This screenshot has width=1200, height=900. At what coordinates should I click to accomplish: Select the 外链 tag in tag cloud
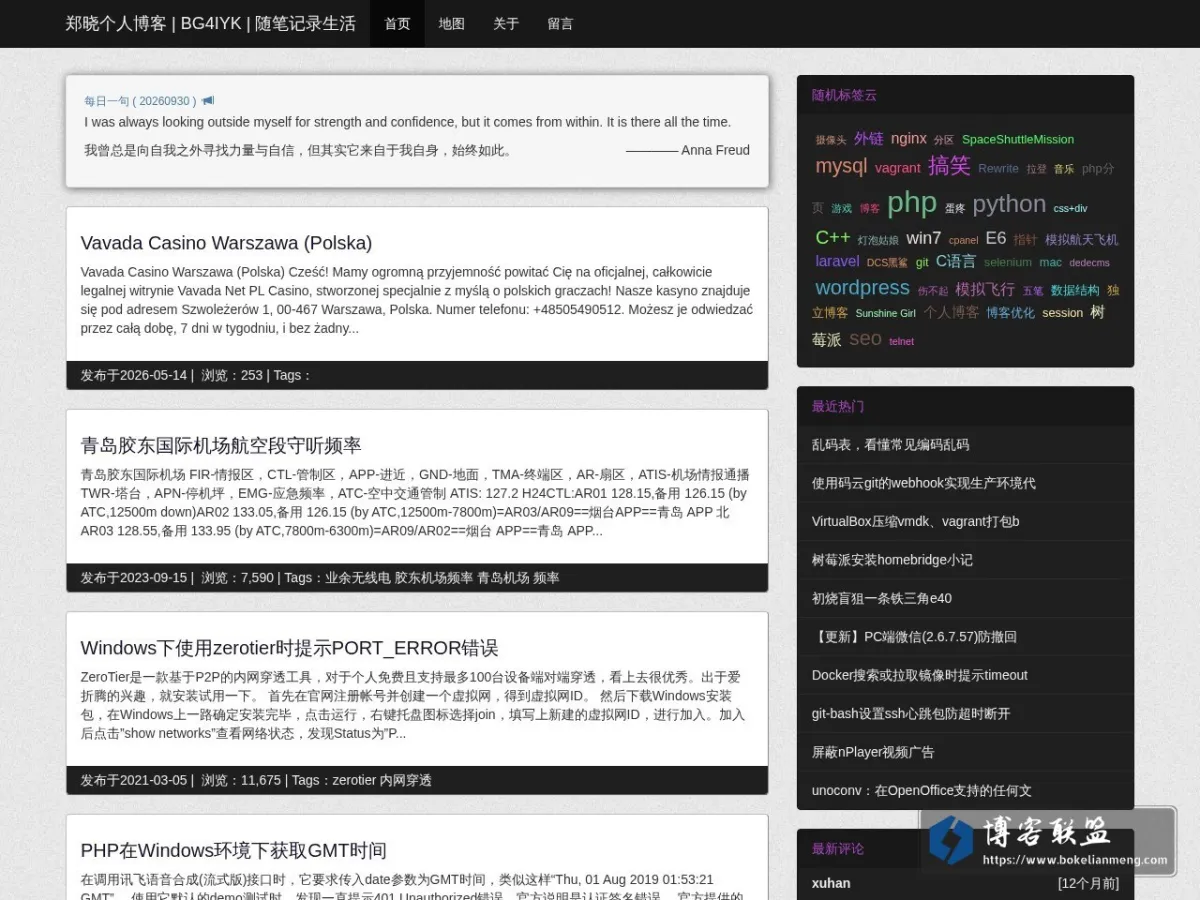(x=868, y=138)
